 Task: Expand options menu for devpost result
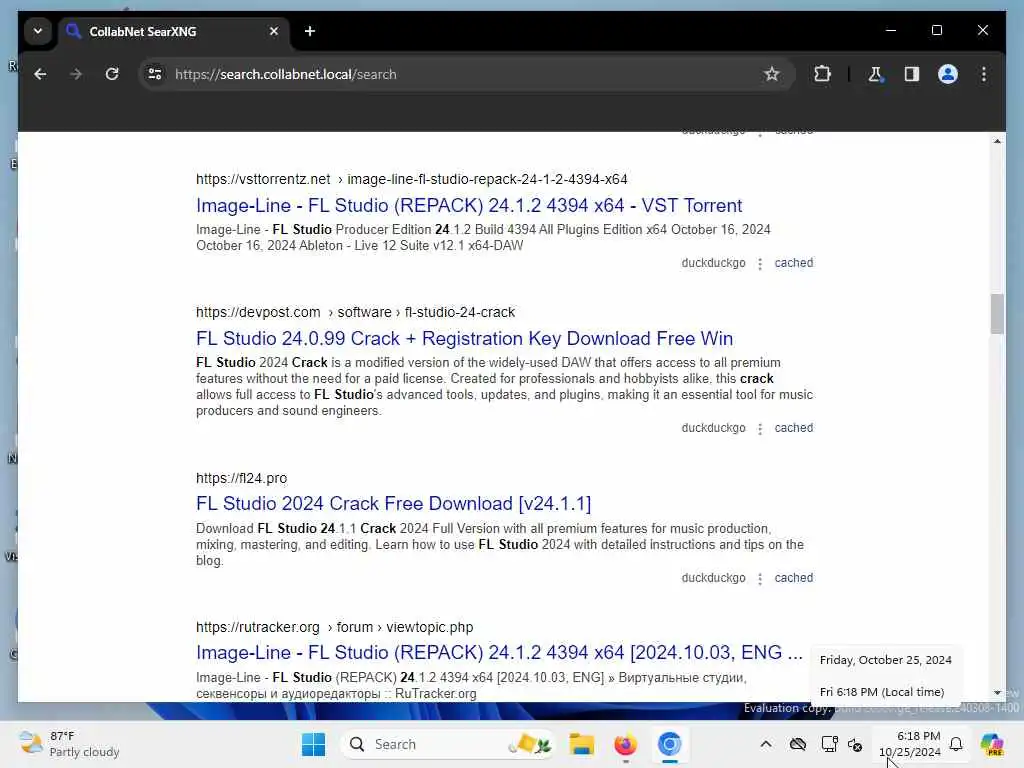pyautogui.click(x=760, y=429)
